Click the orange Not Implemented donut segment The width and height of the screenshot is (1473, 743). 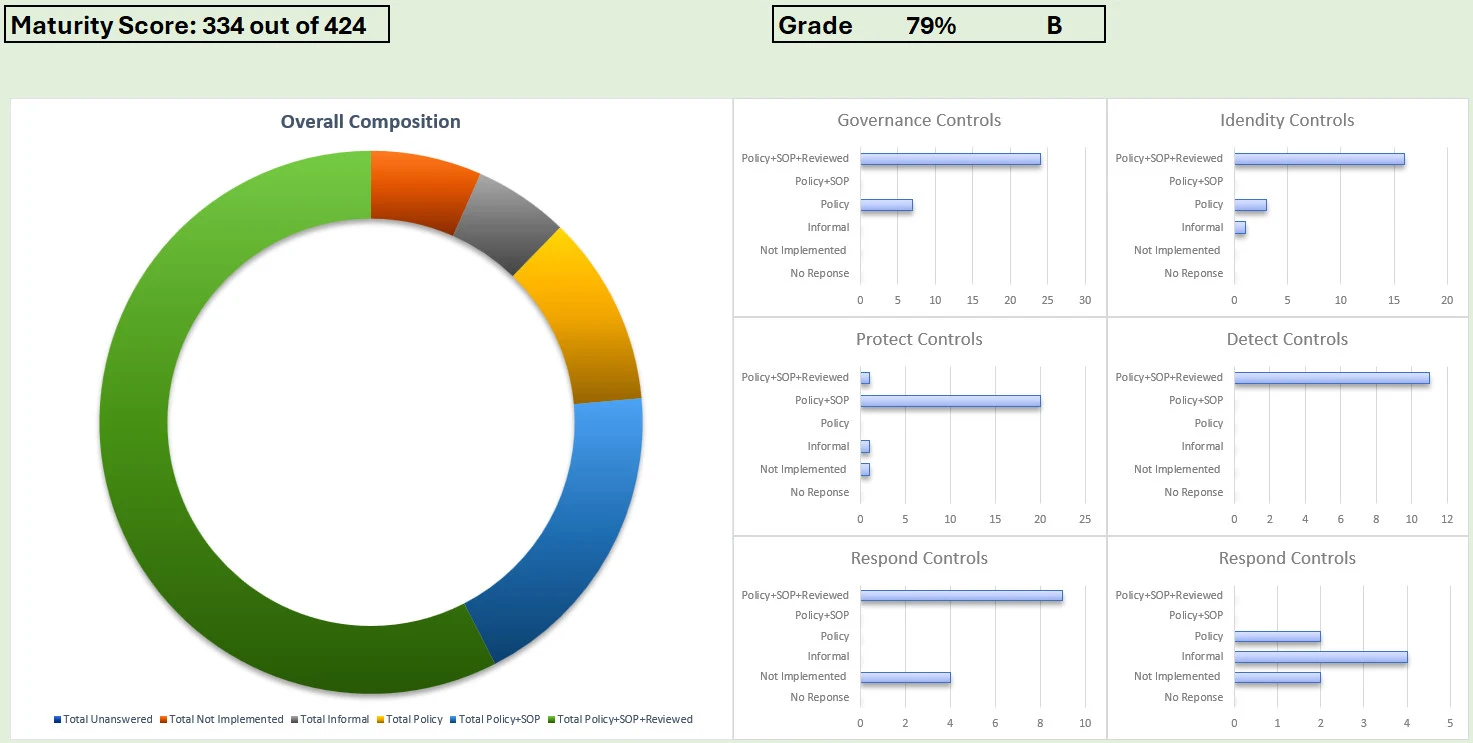tap(420, 186)
